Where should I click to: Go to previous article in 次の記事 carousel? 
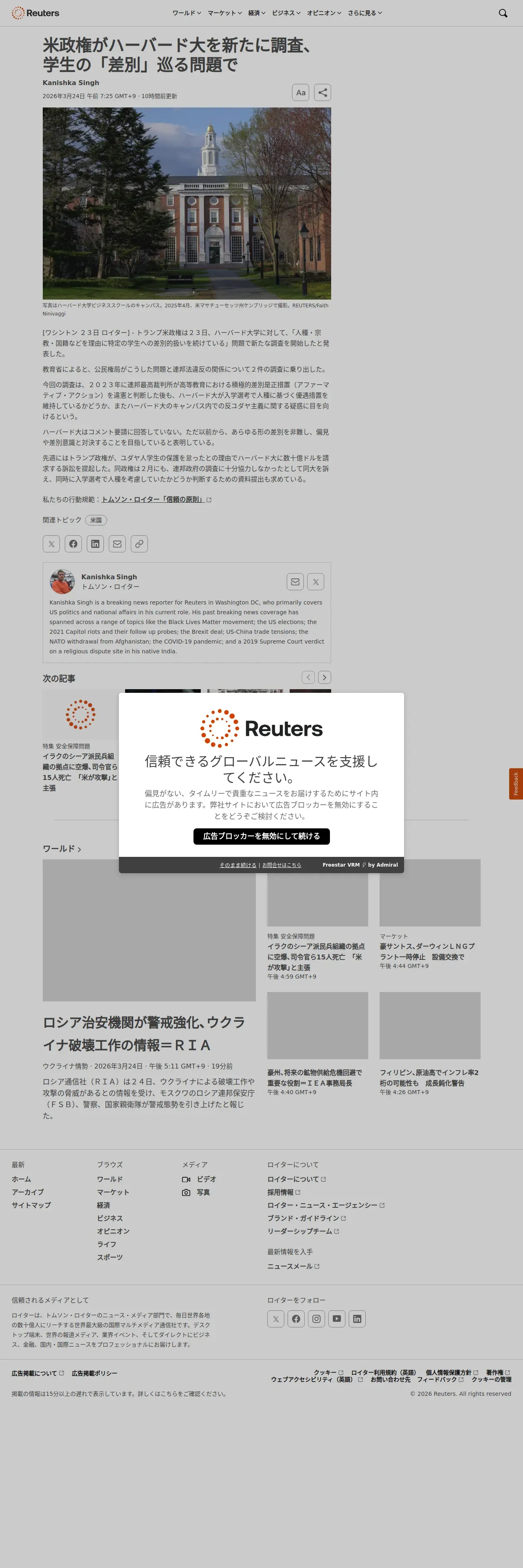click(309, 677)
